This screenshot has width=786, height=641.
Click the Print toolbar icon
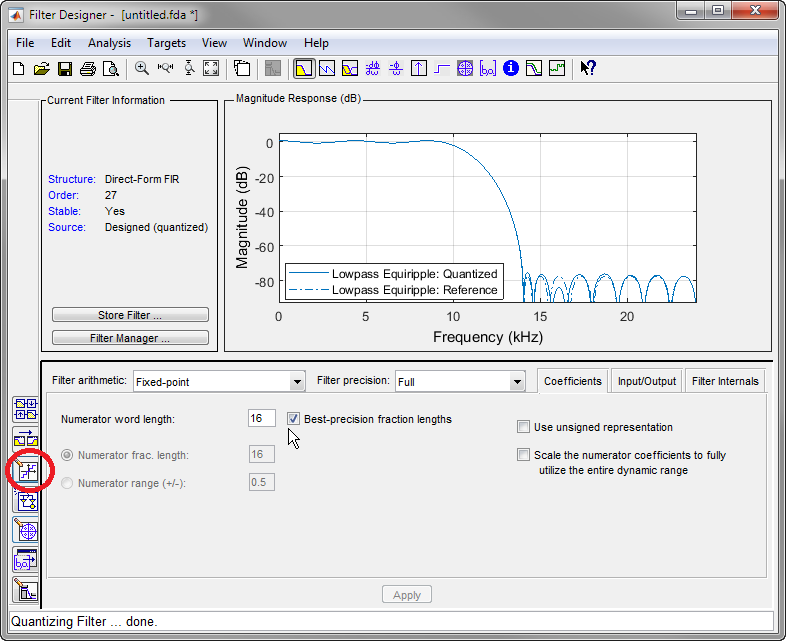87,69
